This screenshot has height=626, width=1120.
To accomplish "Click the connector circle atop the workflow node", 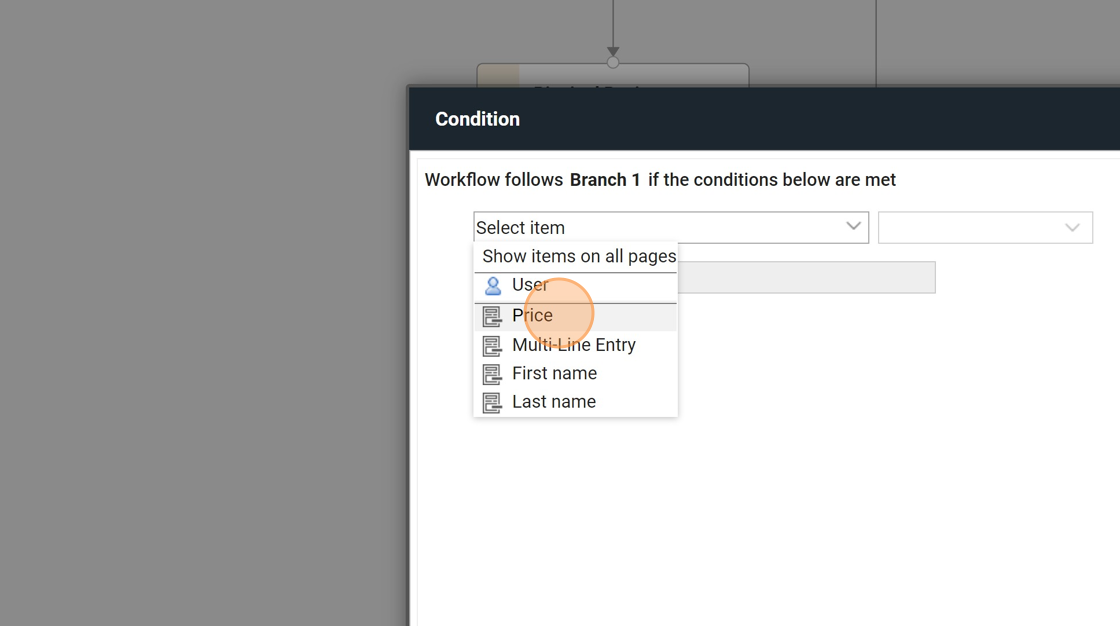I will 613,62.
